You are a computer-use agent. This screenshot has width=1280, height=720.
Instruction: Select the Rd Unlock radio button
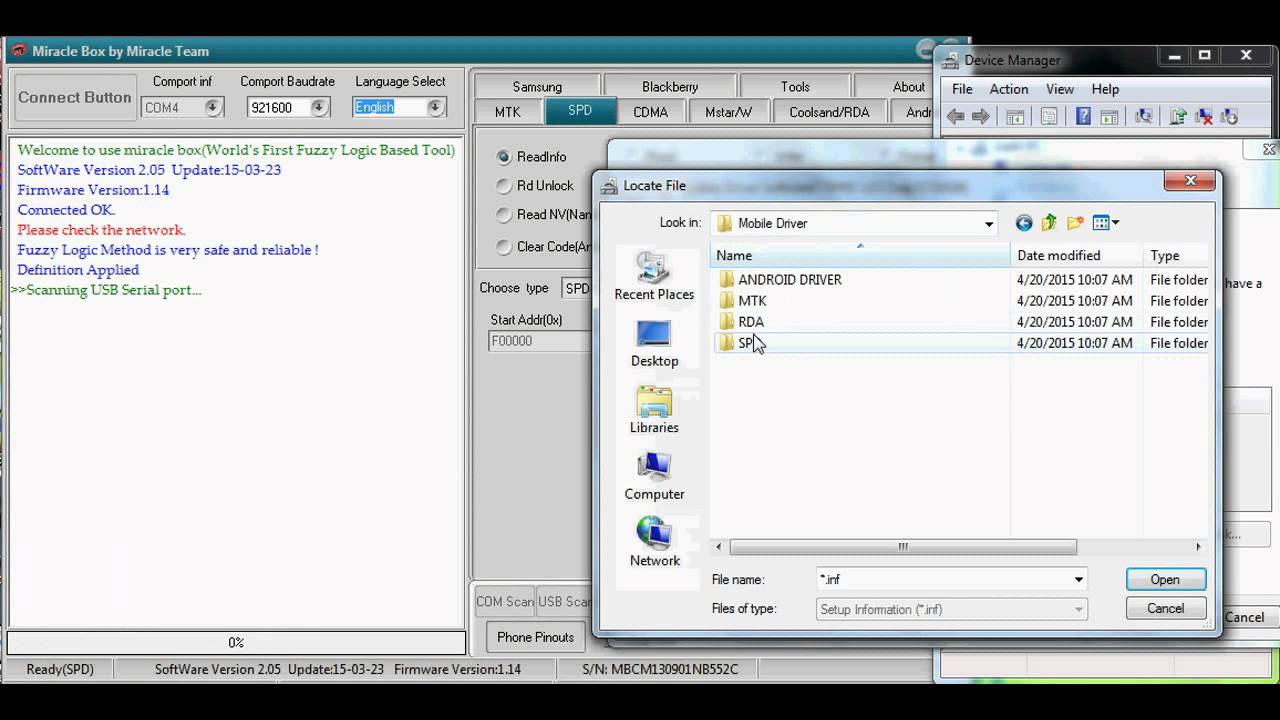click(x=504, y=185)
